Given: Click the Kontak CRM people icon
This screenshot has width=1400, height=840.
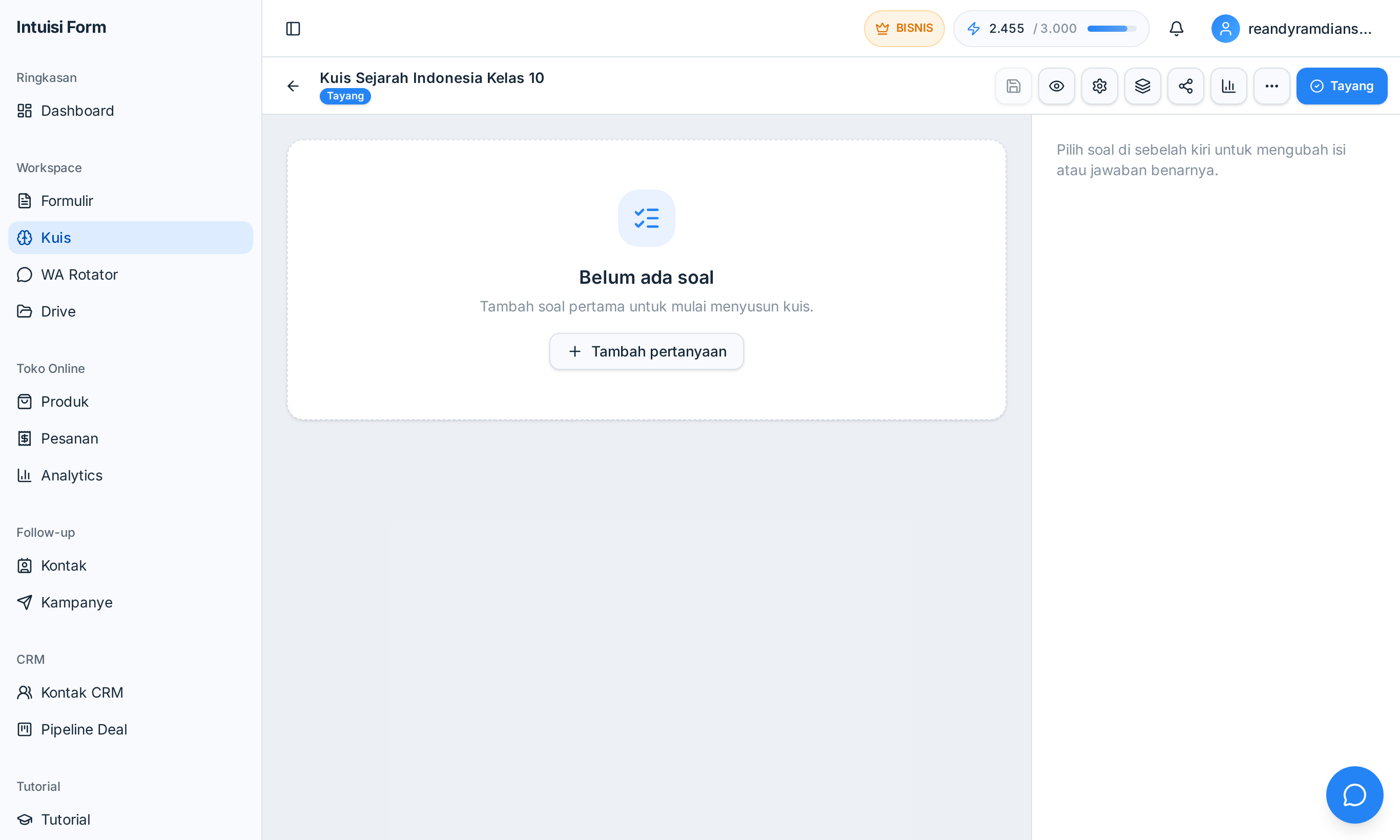Looking at the screenshot, I should [x=25, y=692].
